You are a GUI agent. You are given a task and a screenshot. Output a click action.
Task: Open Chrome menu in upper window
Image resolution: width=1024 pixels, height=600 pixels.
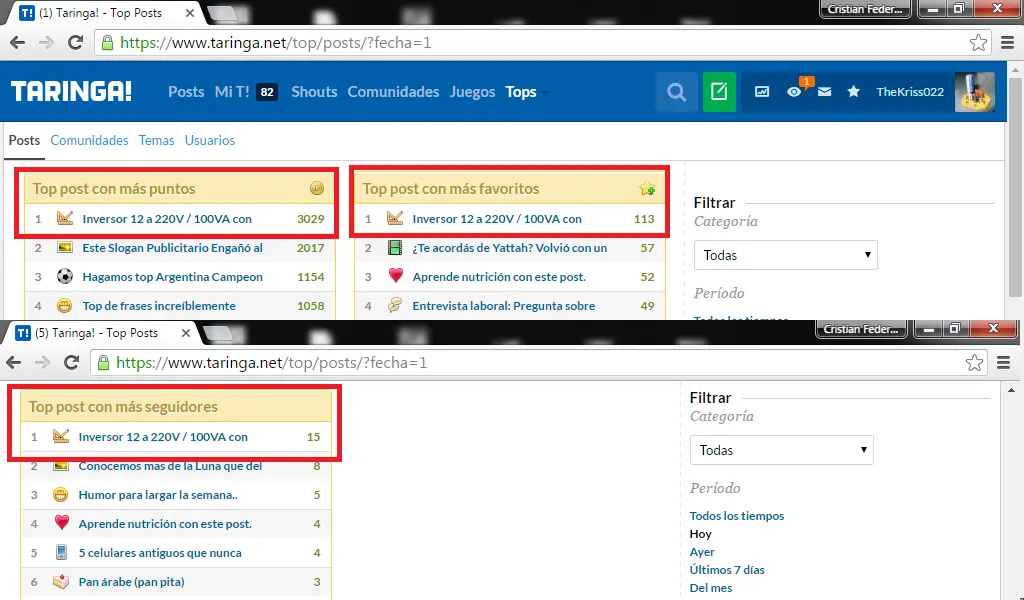(1008, 43)
